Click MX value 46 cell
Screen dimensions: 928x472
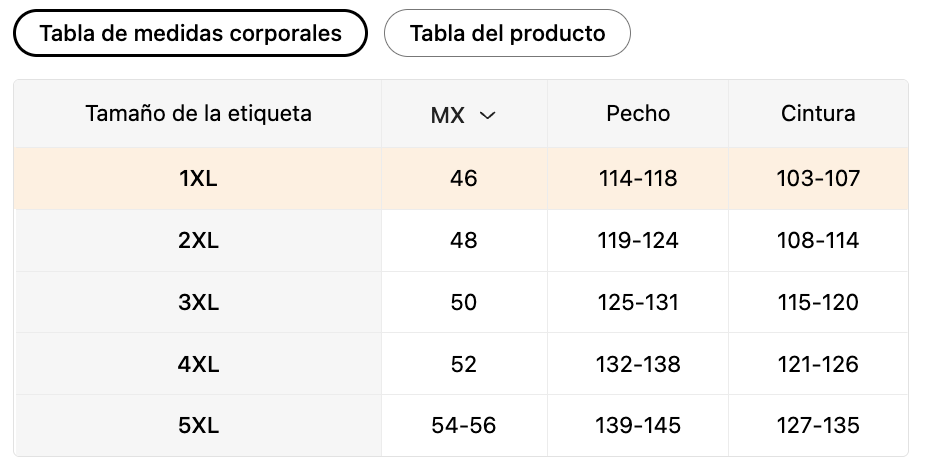tap(464, 178)
